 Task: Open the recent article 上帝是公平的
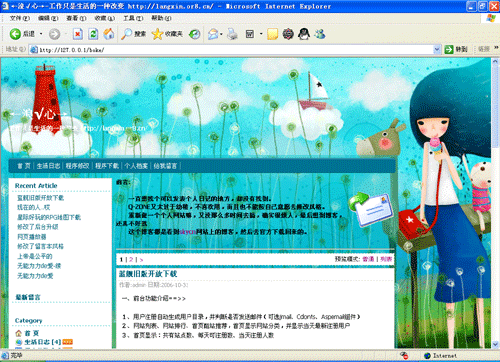pyautogui.click(x=35, y=256)
